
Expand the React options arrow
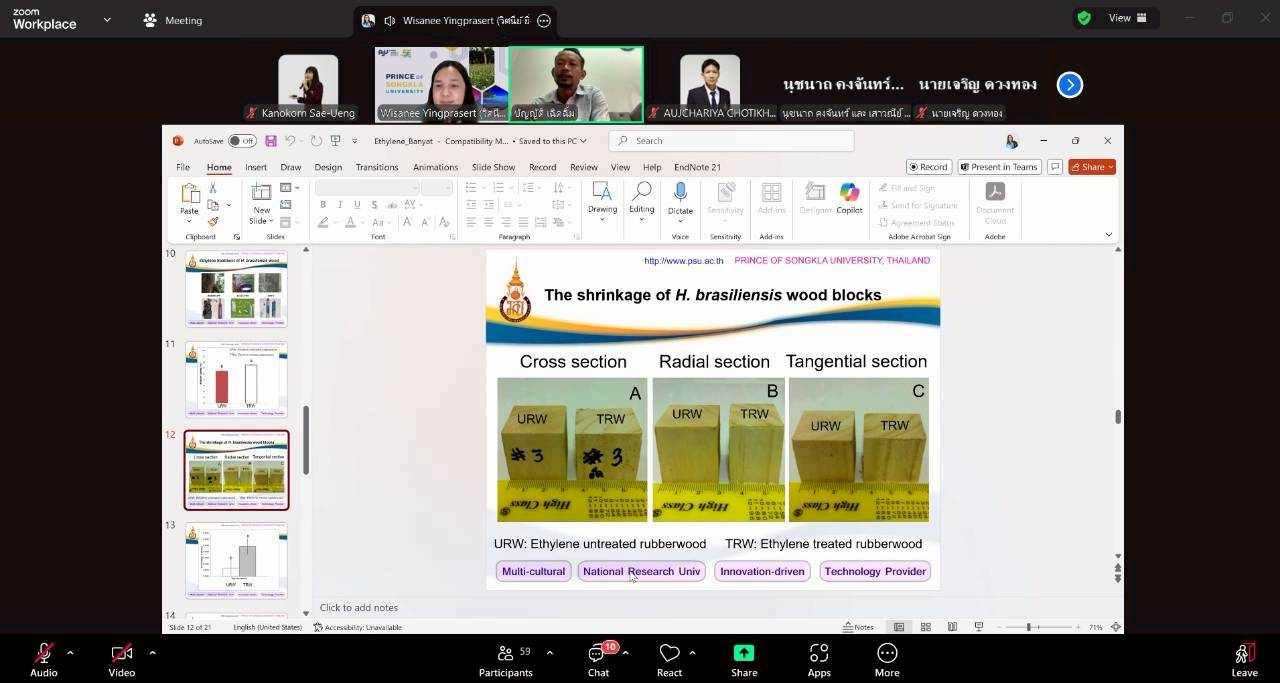692,653
